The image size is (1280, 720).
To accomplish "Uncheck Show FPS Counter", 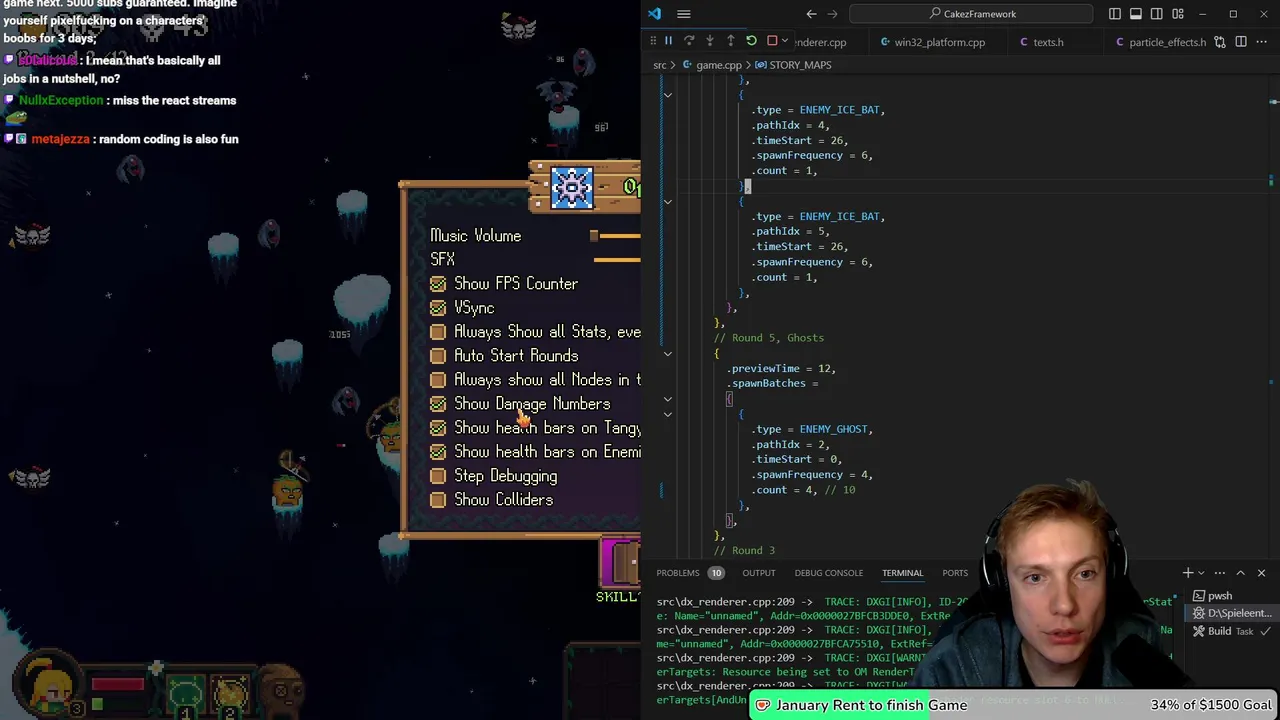I will [x=438, y=284].
